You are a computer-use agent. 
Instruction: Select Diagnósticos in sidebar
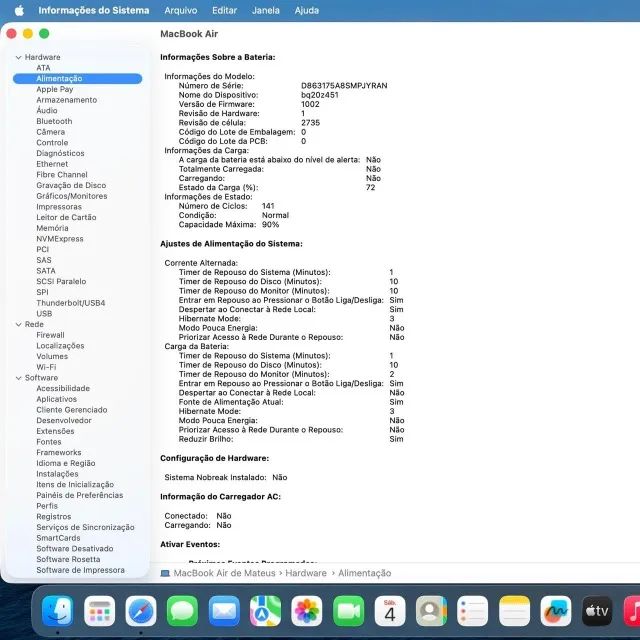pos(60,153)
